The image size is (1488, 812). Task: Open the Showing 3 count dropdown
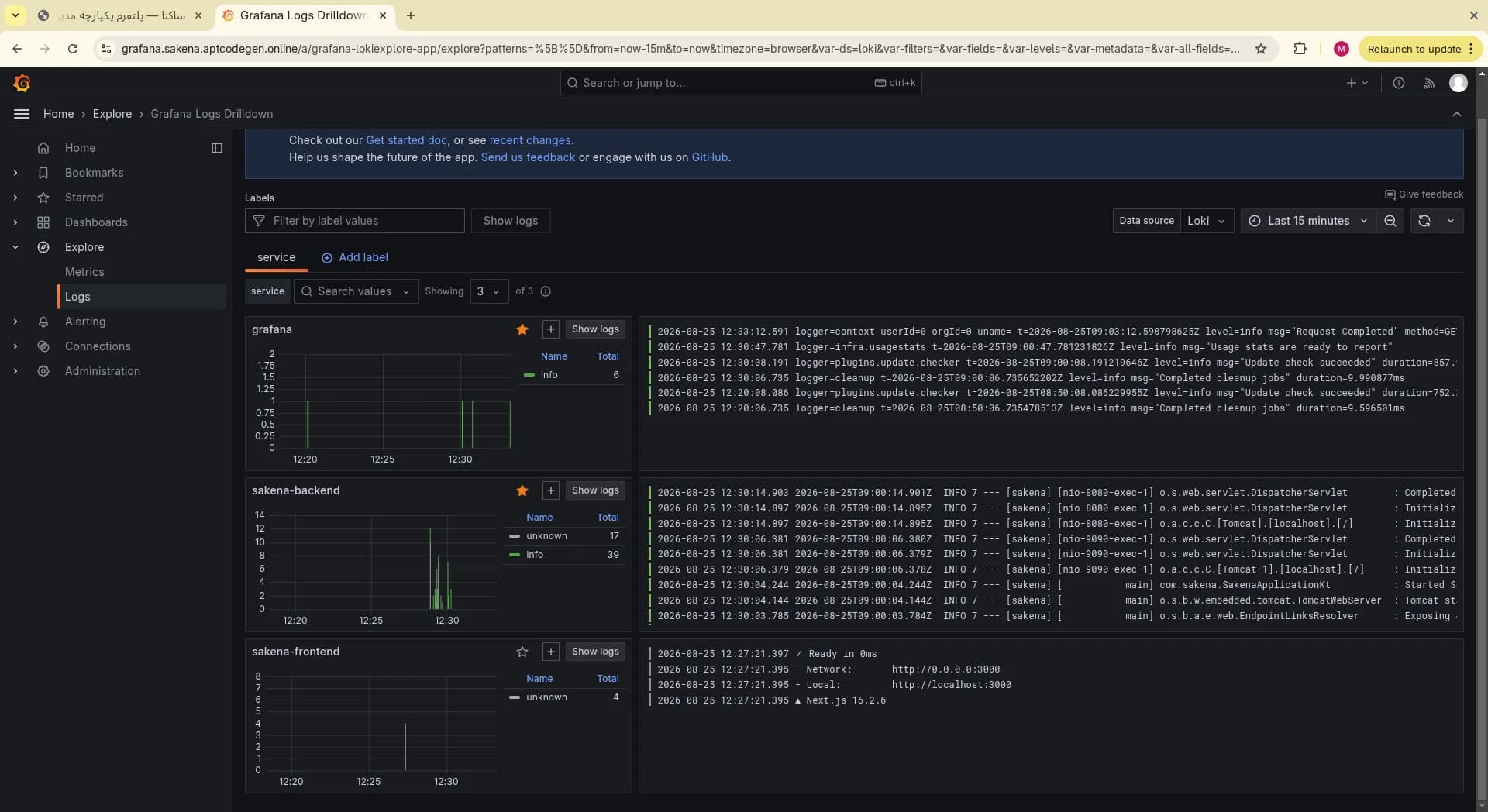click(x=489, y=291)
